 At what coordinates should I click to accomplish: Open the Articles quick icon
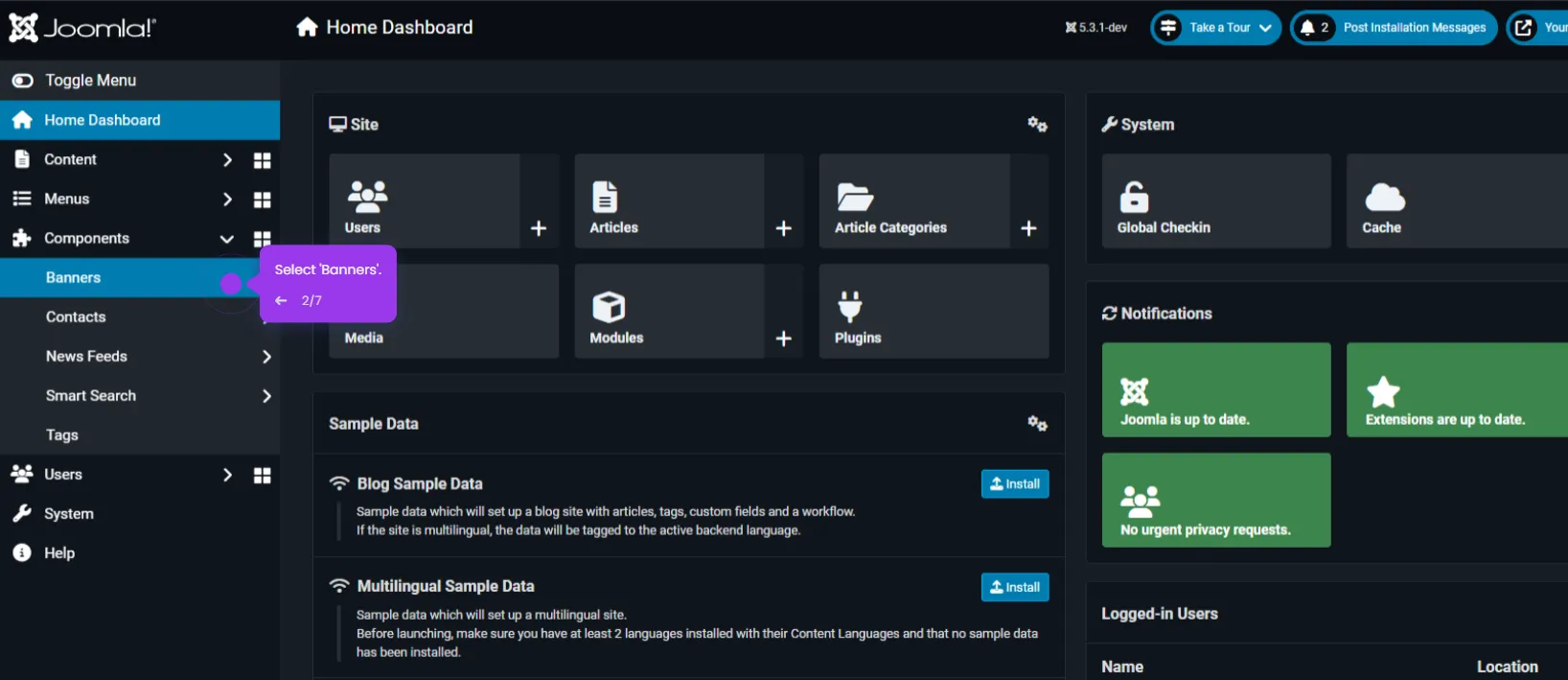click(x=669, y=201)
